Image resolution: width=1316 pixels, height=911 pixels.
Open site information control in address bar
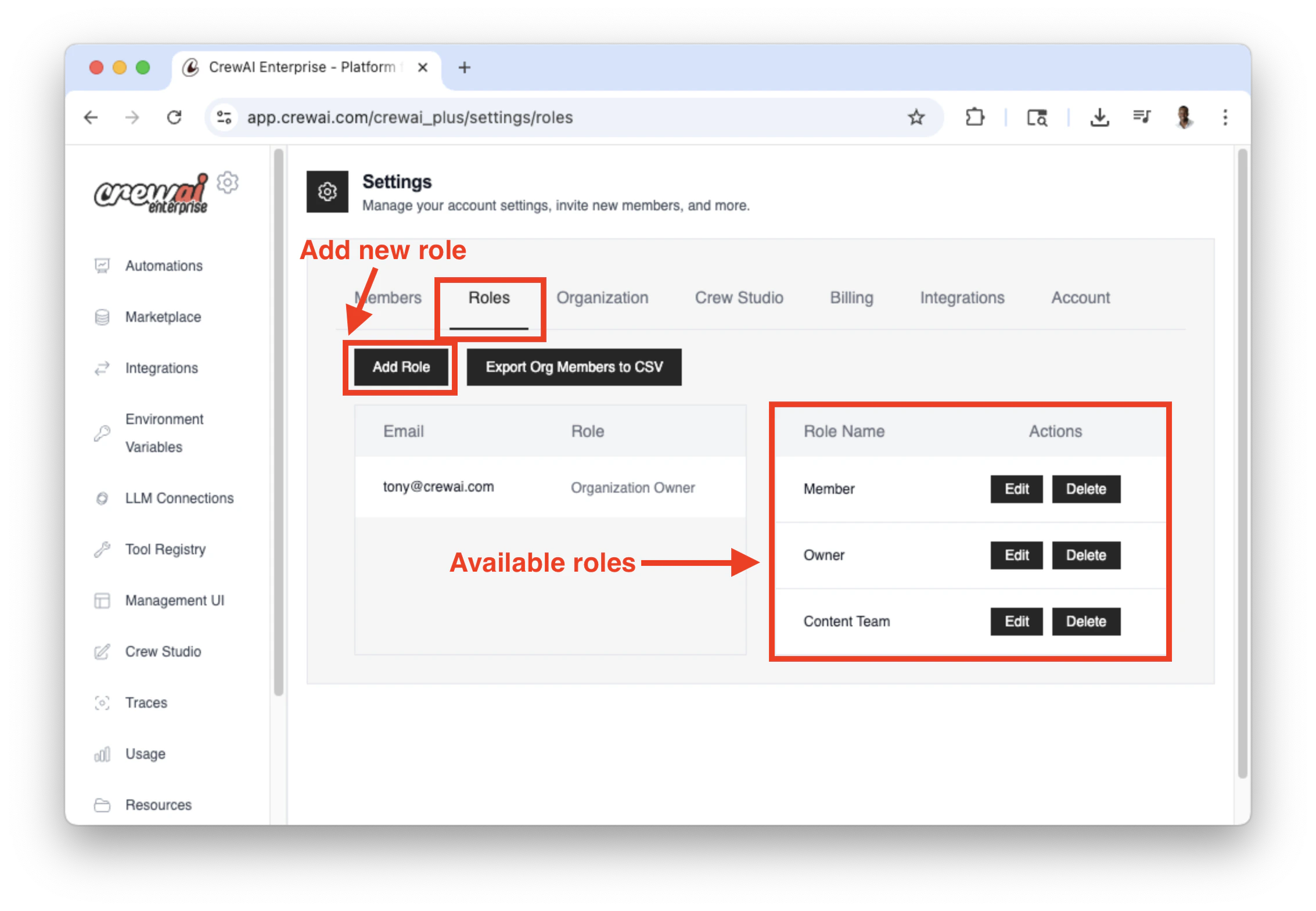tap(224, 117)
